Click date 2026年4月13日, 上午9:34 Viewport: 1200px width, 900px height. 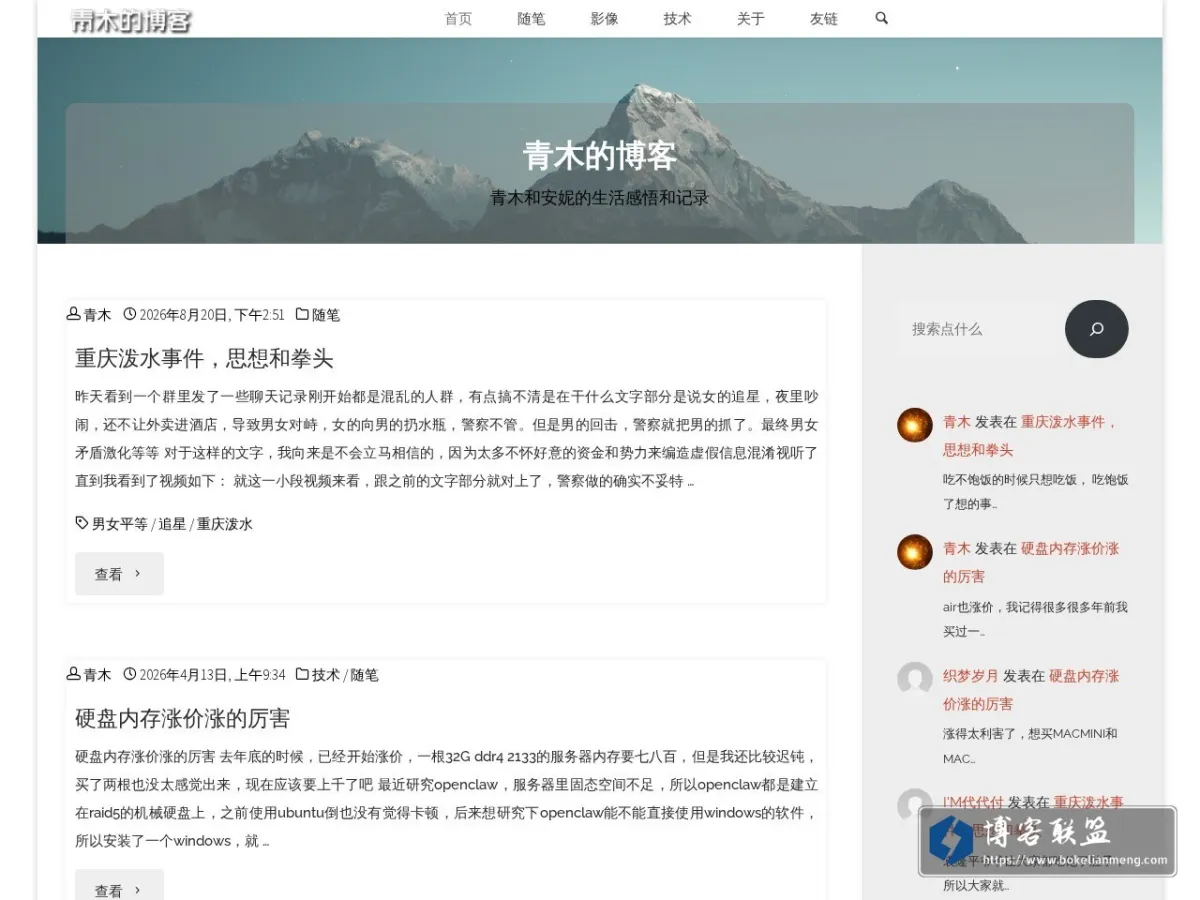click(x=212, y=675)
